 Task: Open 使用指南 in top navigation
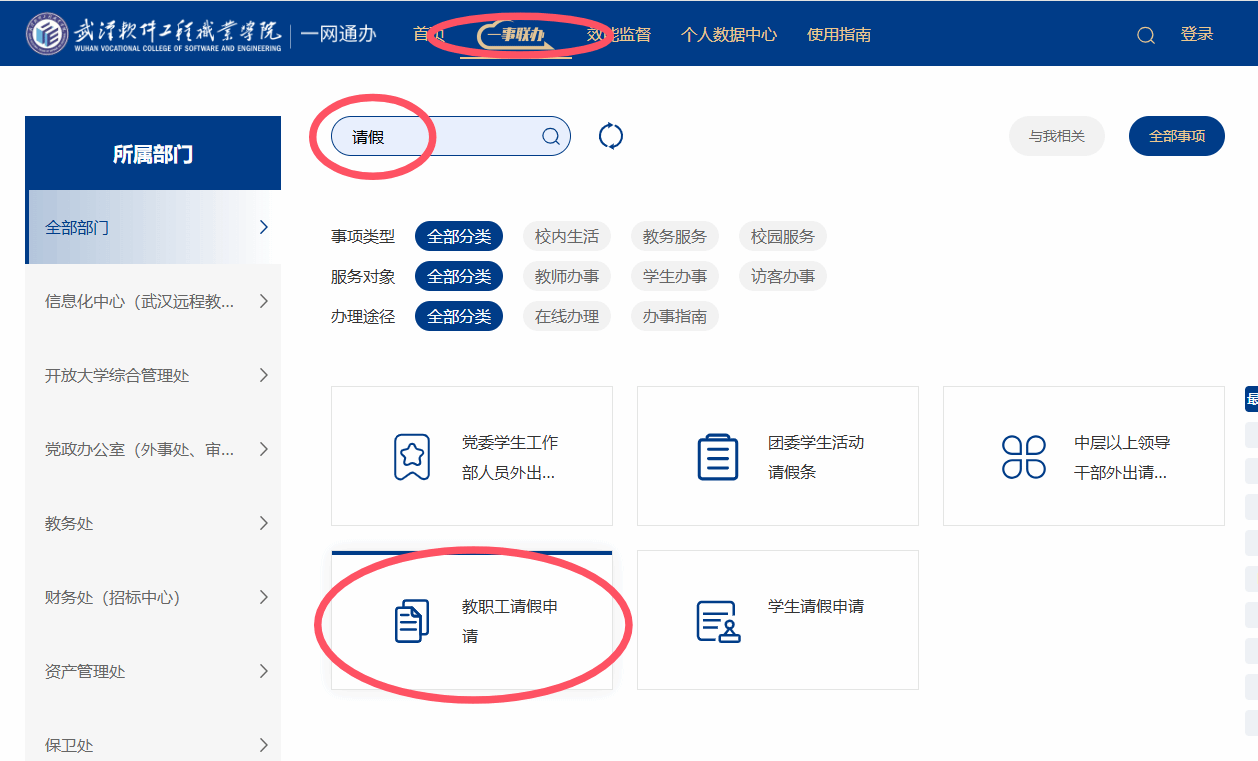click(x=838, y=35)
